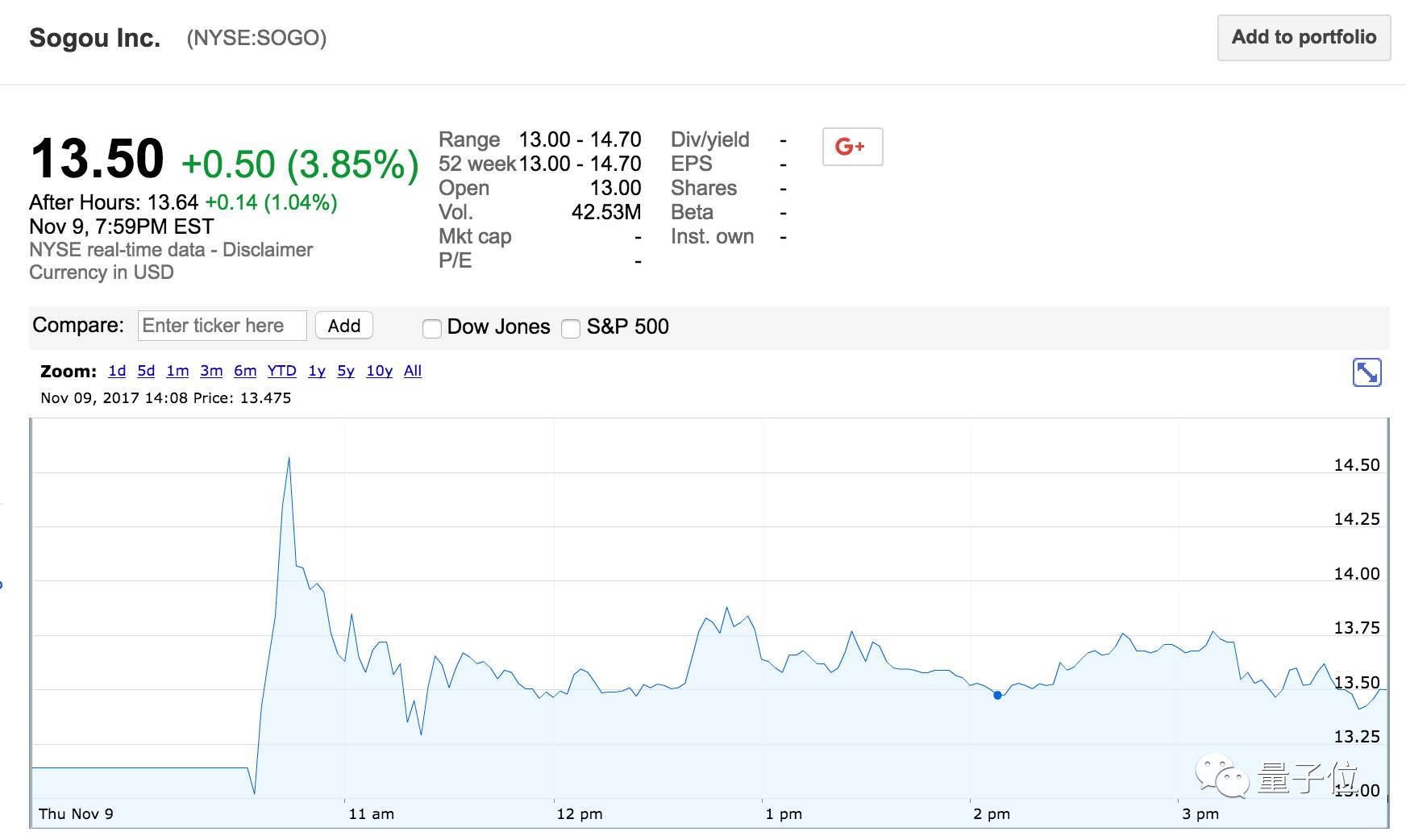Click the Nov 09, 2017 14:08 price readout
The image size is (1406, 840).
pyautogui.click(x=166, y=398)
